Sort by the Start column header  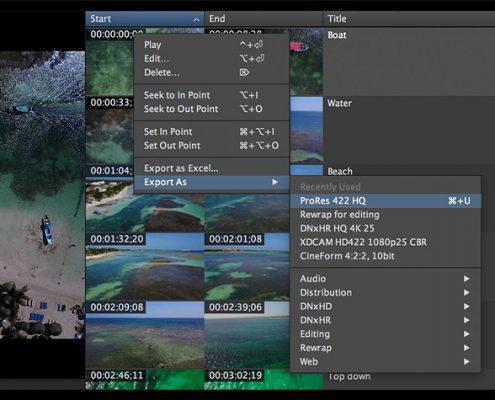point(145,19)
